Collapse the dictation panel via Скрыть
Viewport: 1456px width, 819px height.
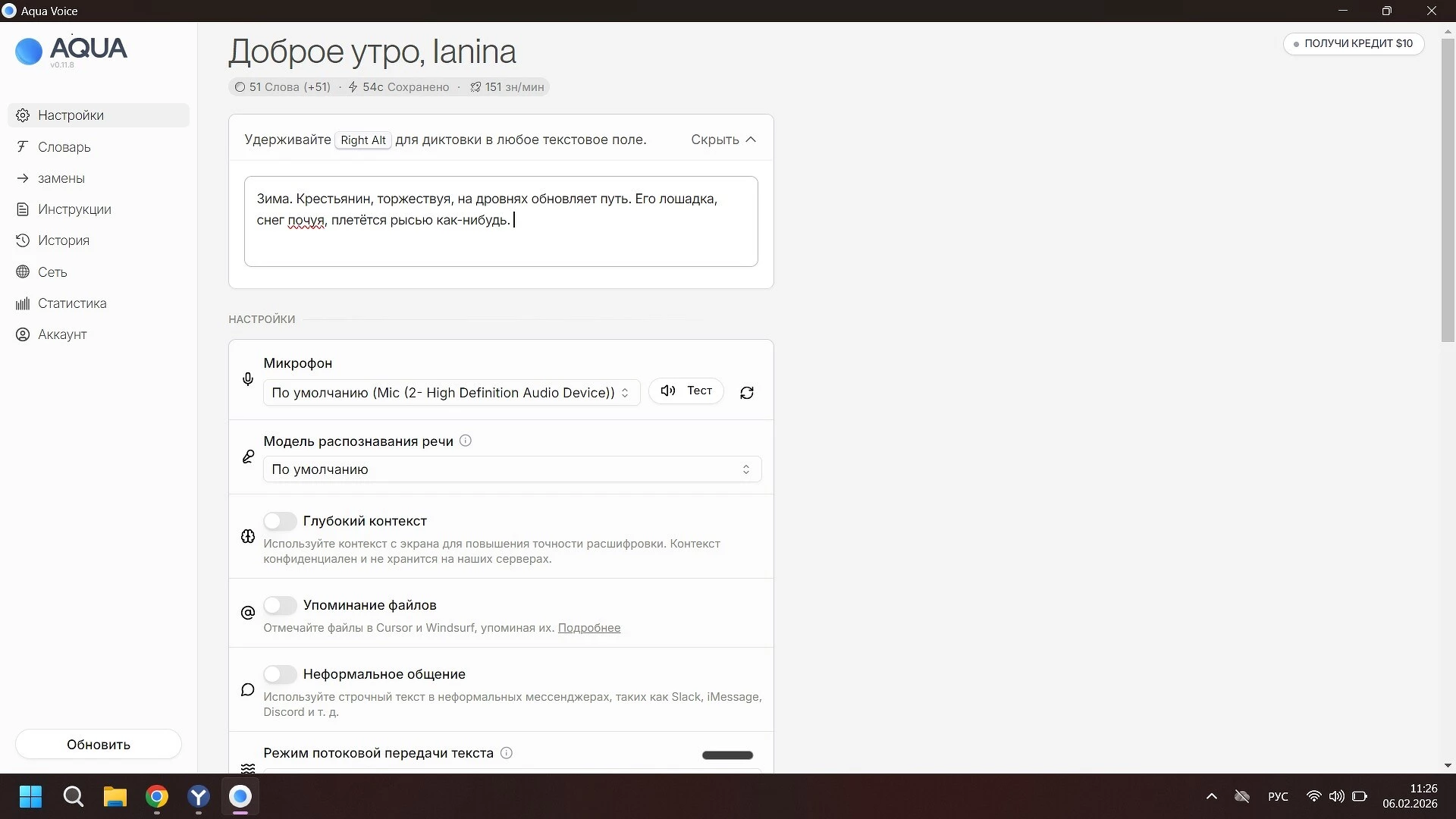[723, 140]
